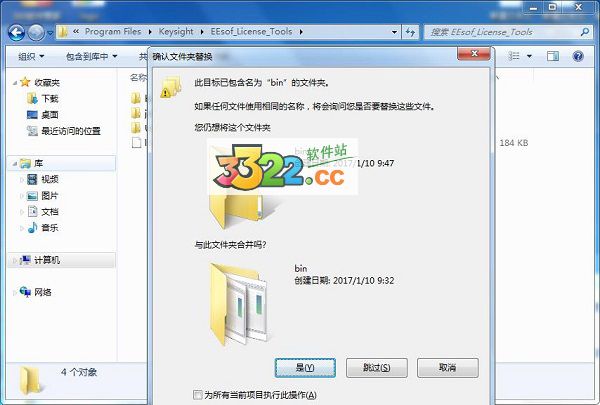
Task: Open the view options dropdown arrow
Action: (530, 56)
